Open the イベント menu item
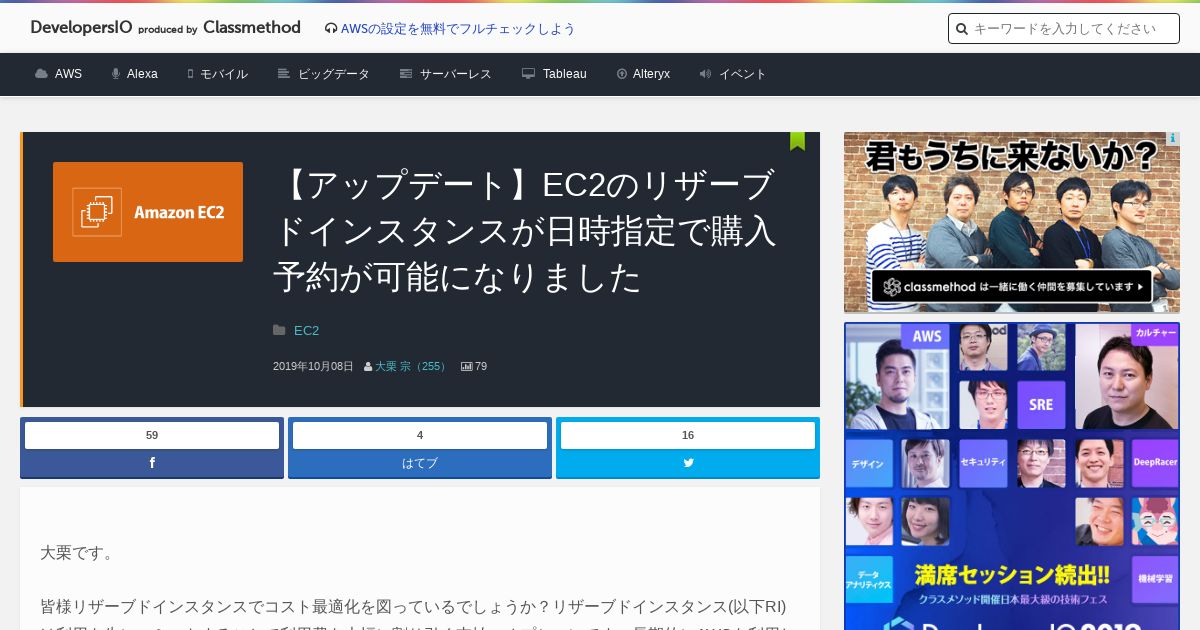1200x630 pixels. click(743, 74)
